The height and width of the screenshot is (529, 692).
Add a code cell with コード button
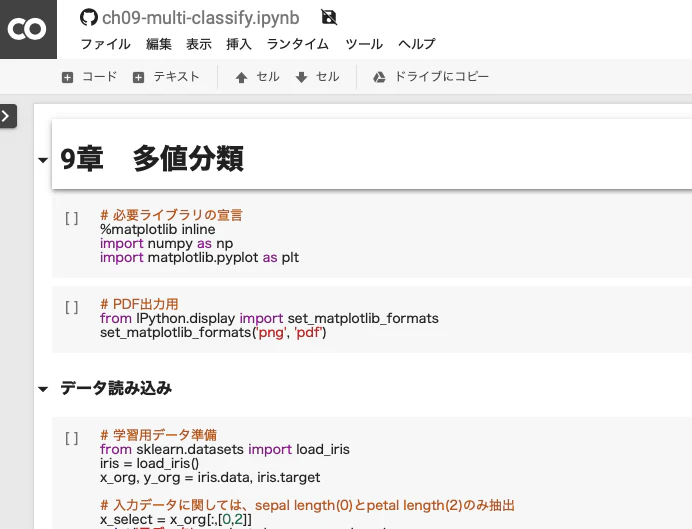point(90,77)
